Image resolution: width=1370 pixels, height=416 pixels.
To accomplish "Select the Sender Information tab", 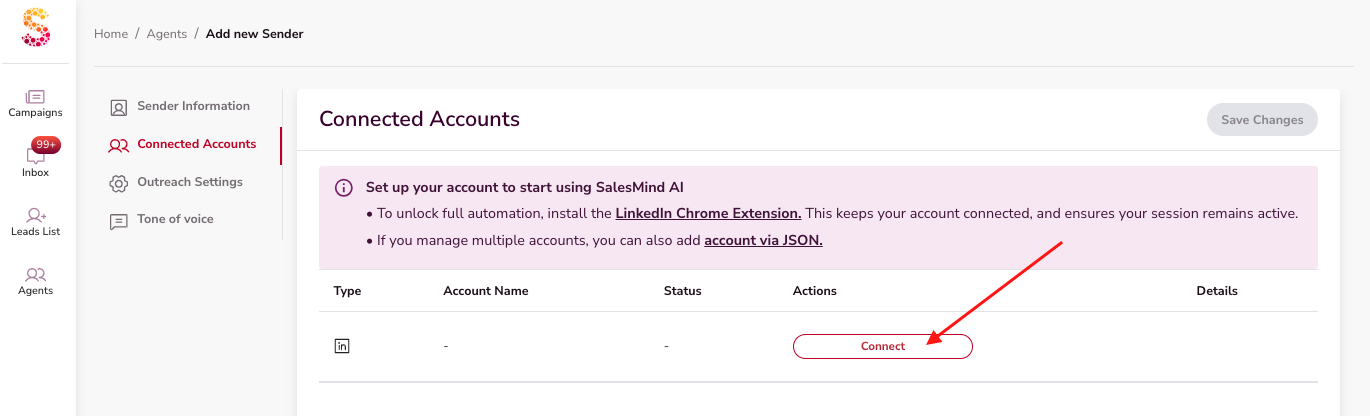I will coord(193,106).
